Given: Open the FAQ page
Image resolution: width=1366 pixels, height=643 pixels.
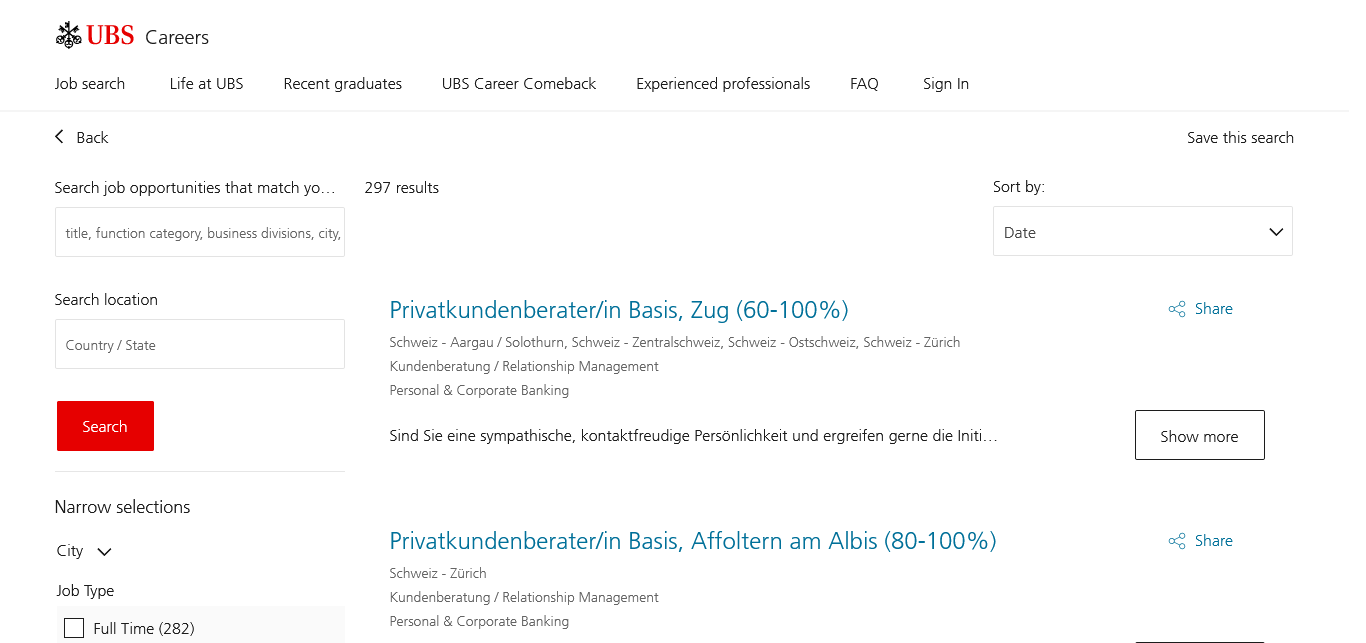Looking at the screenshot, I should [864, 84].
